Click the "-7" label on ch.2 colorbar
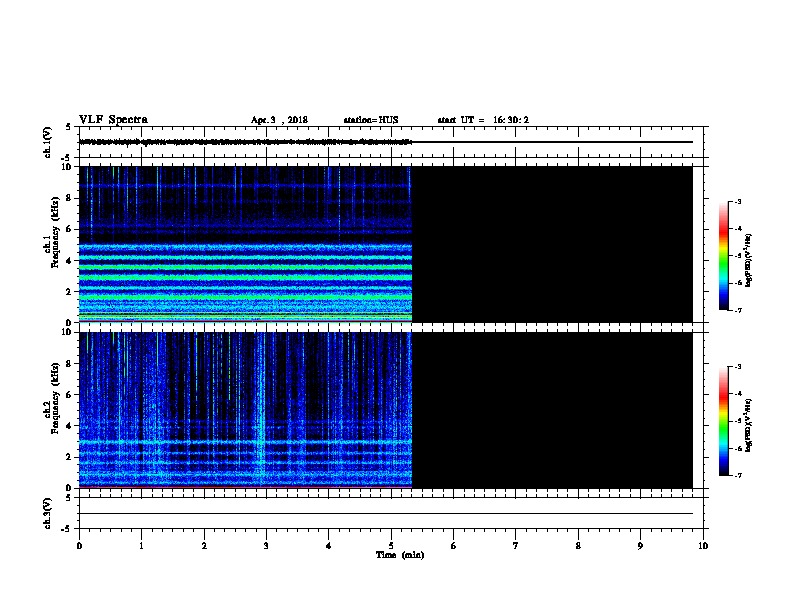The image size is (792, 612). (738, 475)
